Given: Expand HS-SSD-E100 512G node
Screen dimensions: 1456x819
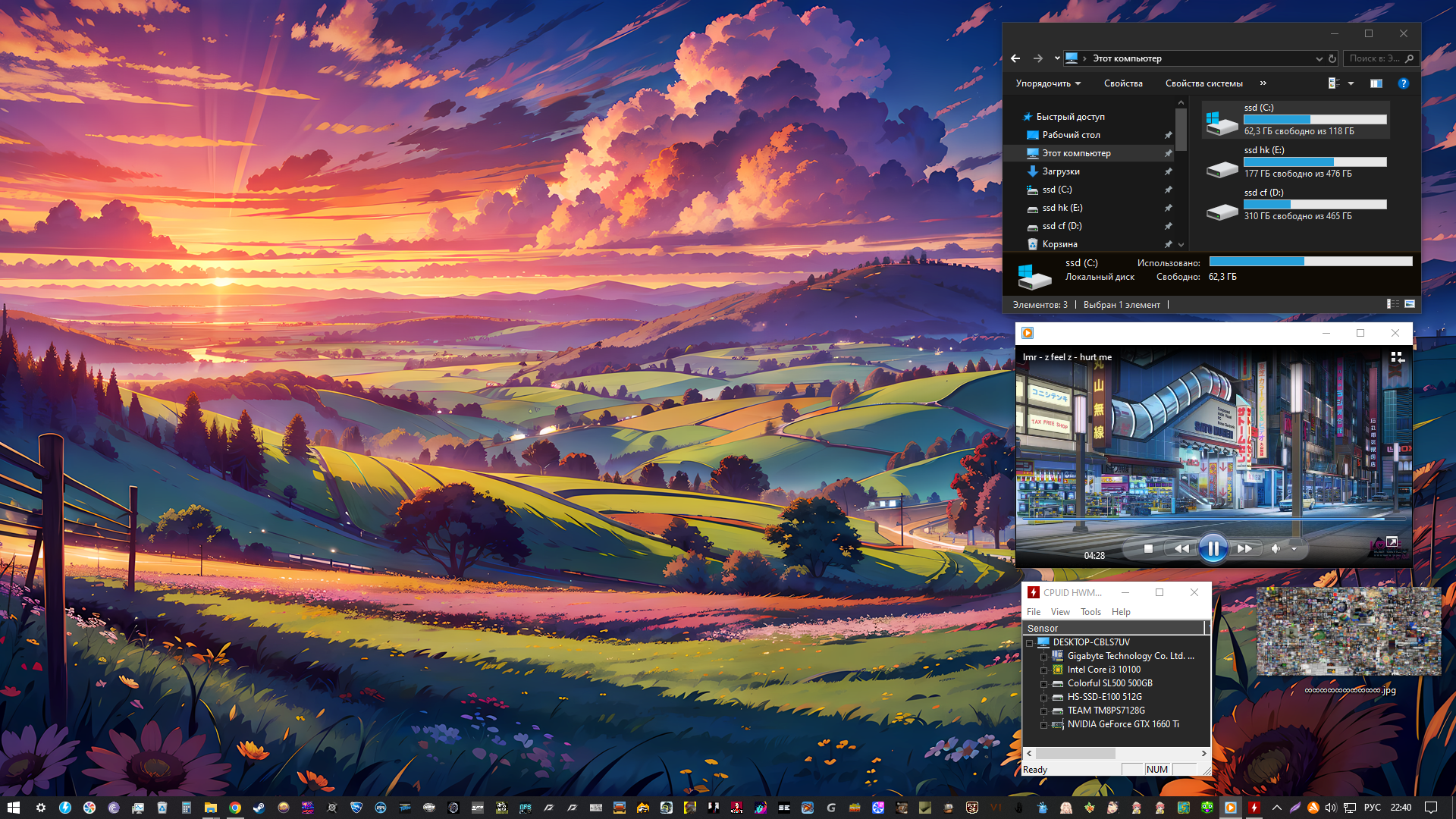Looking at the screenshot, I should [x=1044, y=698].
